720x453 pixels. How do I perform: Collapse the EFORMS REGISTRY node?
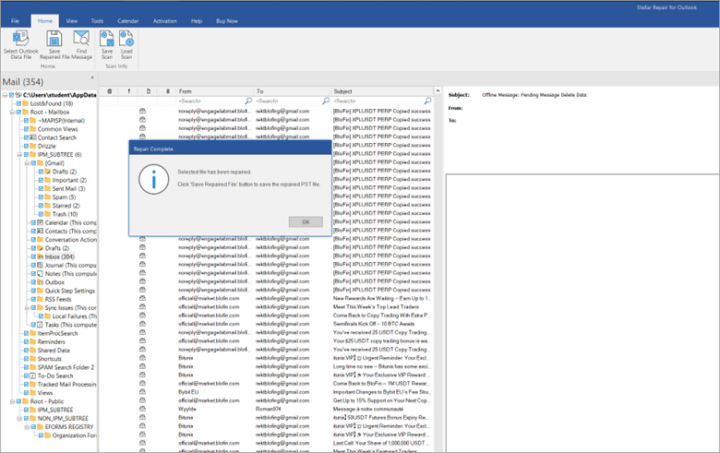tap(27, 427)
